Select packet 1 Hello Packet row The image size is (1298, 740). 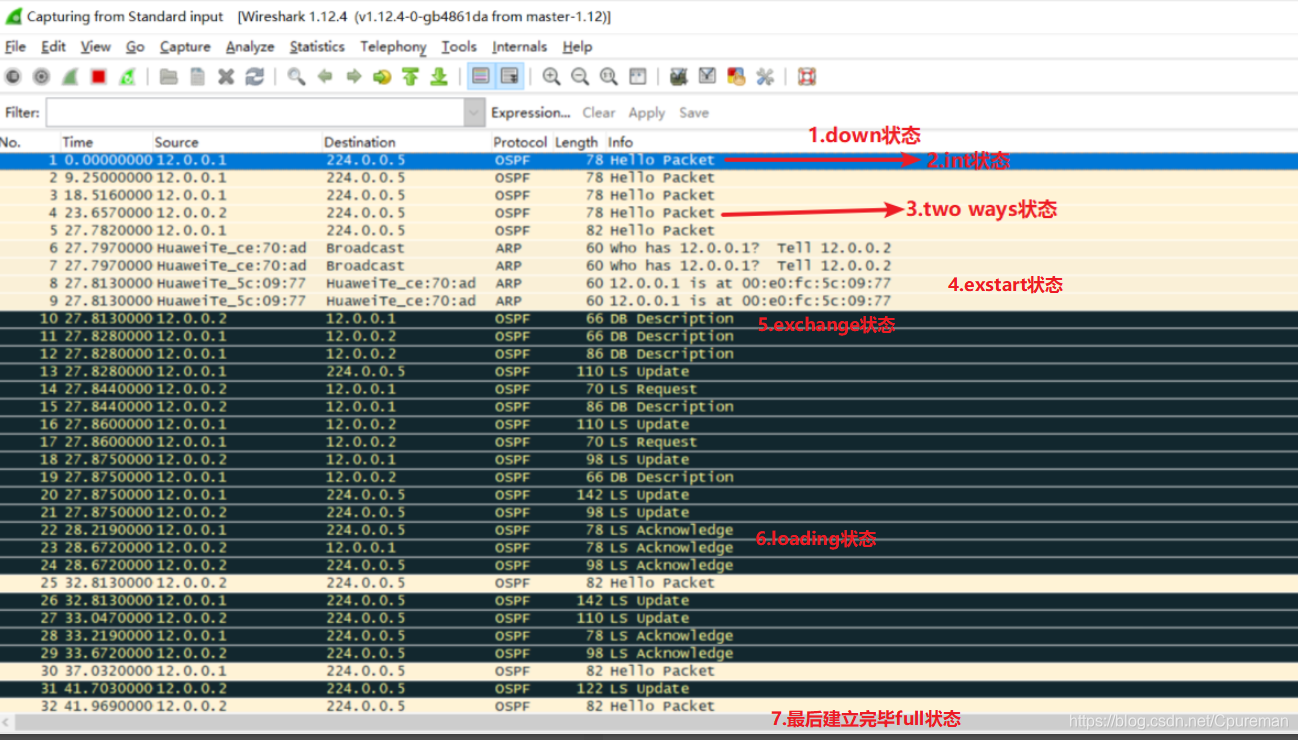[649, 160]
